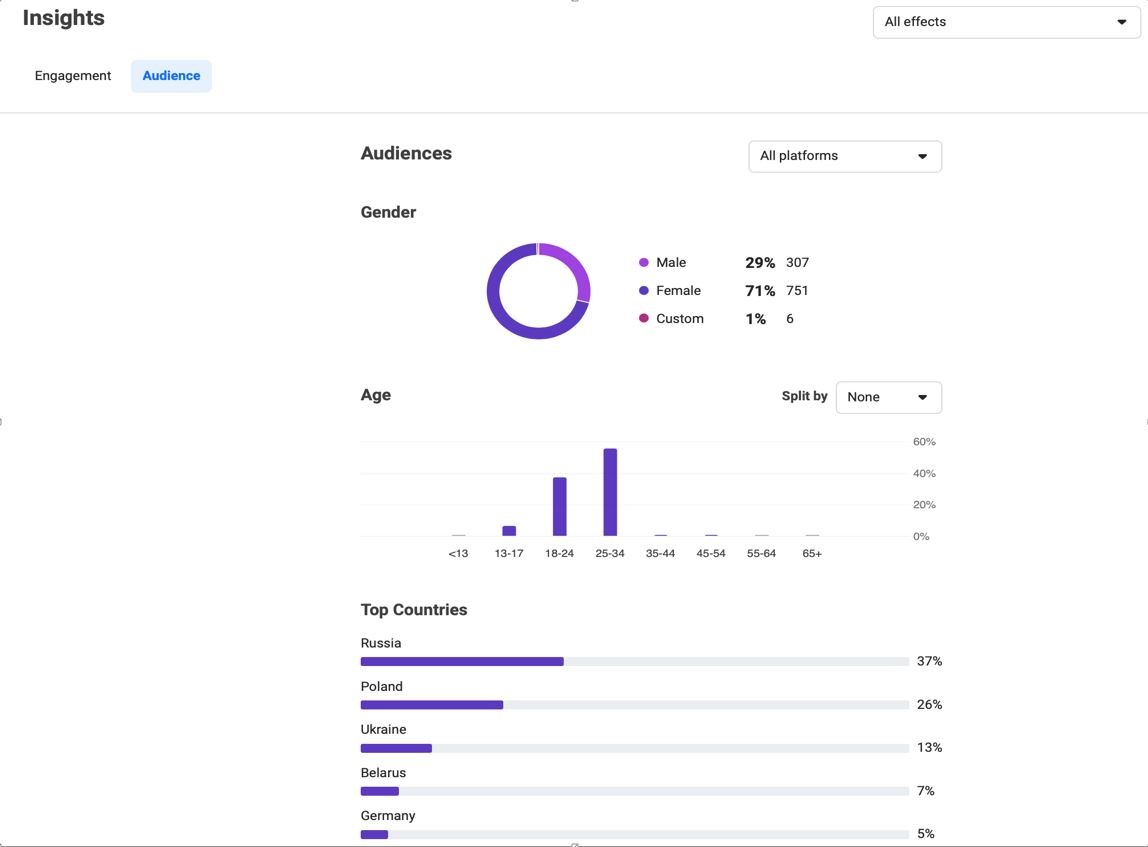Screen dimensions: 1148x847
Task: Click the 18-24 age bar
Action: pyautogui.click(x=559, y=507)
